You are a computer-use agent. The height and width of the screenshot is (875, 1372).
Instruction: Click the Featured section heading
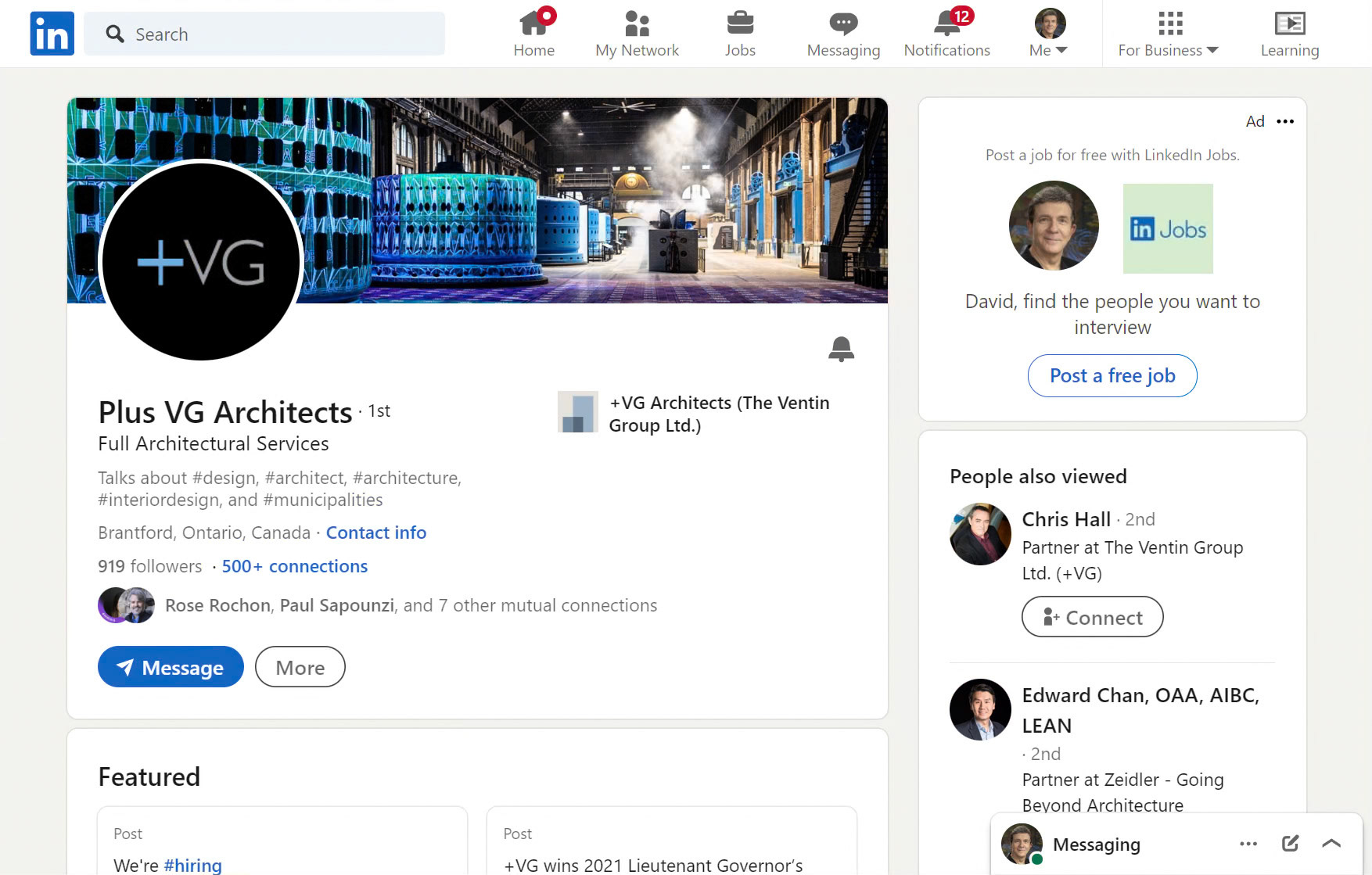point(149,776)
